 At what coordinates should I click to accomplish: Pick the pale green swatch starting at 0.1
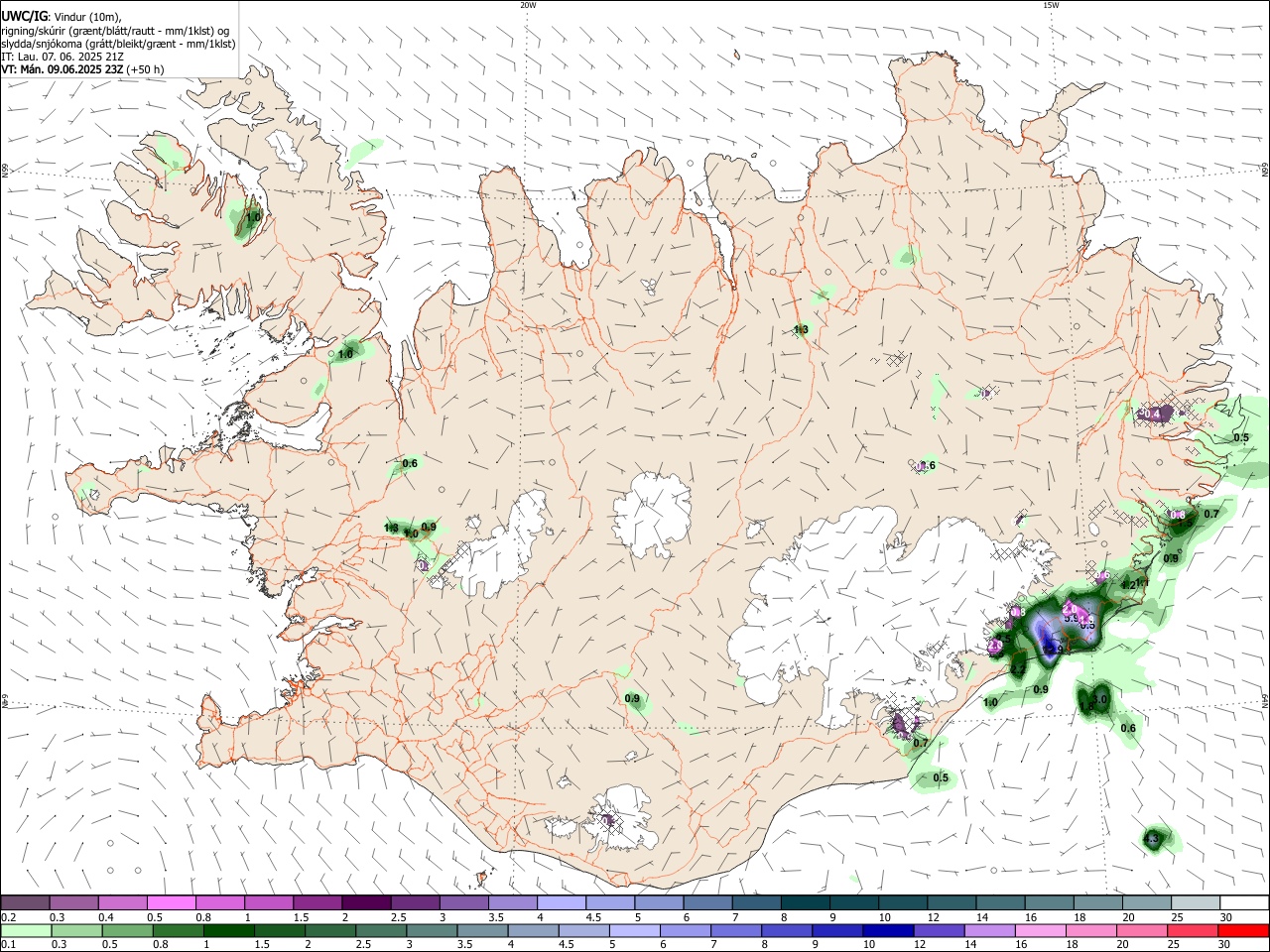tap(25, 930)
